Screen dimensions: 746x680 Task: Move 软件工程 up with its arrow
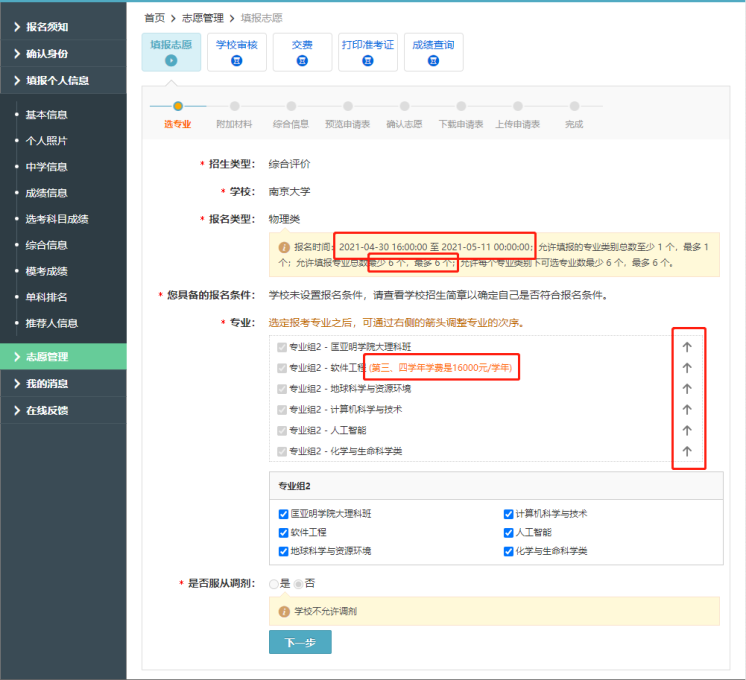pyautogui.click(x=687, y=367)
